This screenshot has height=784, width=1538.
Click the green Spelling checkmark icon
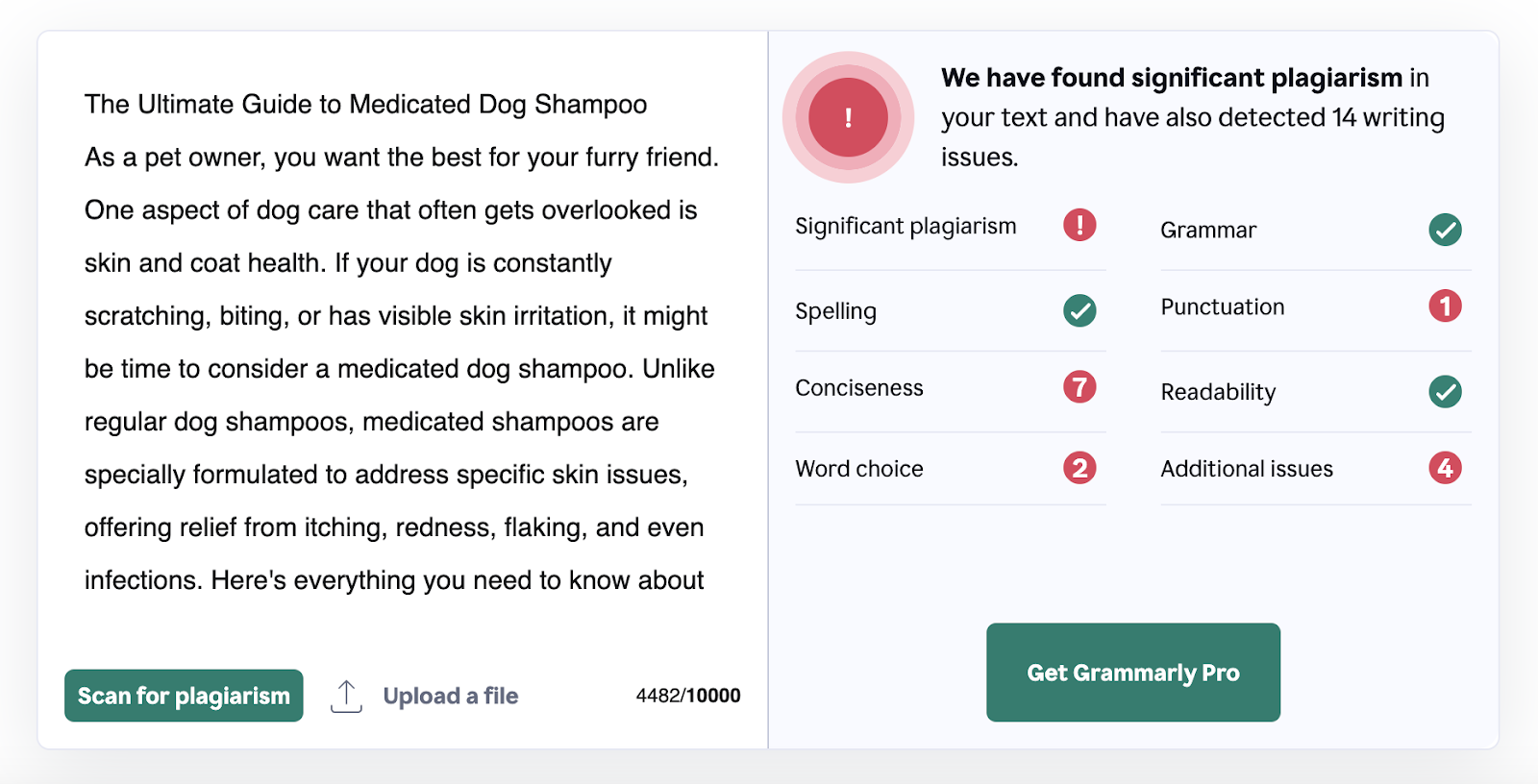click(x=1080, y=310)
